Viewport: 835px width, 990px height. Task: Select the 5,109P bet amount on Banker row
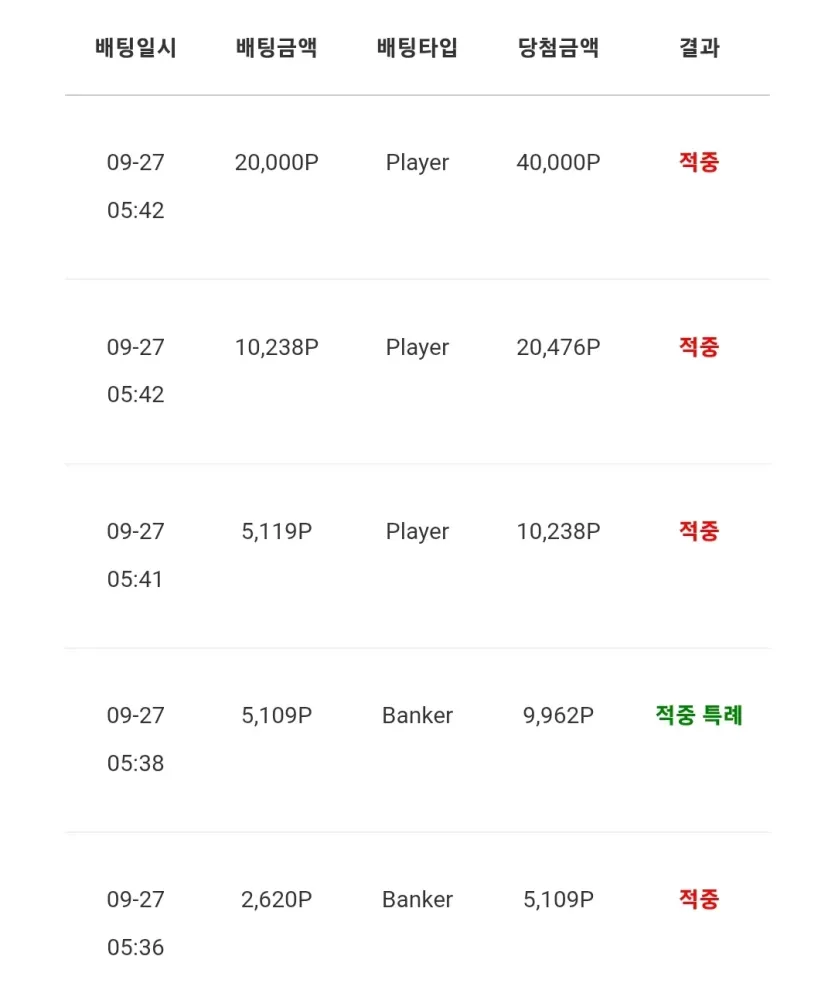[x=276, y=715]
